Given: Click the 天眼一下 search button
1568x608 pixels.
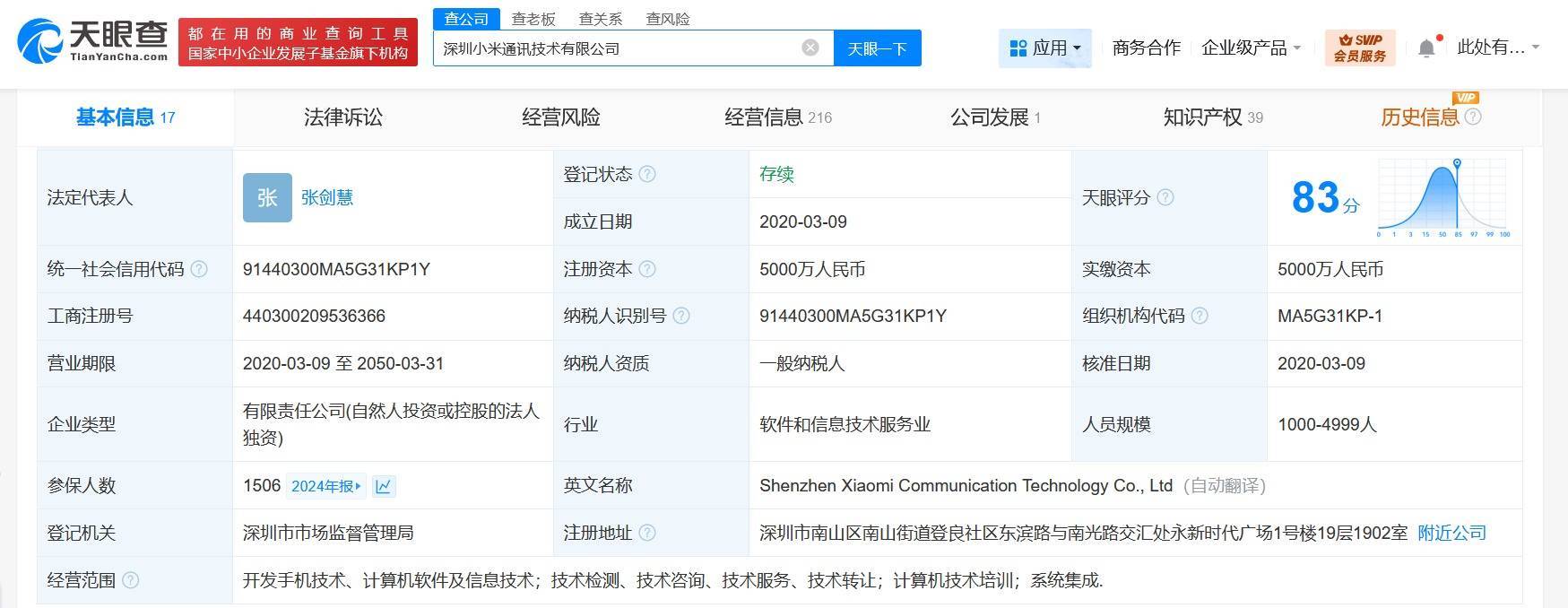Looking at the screenshot, I should (877, 48).
